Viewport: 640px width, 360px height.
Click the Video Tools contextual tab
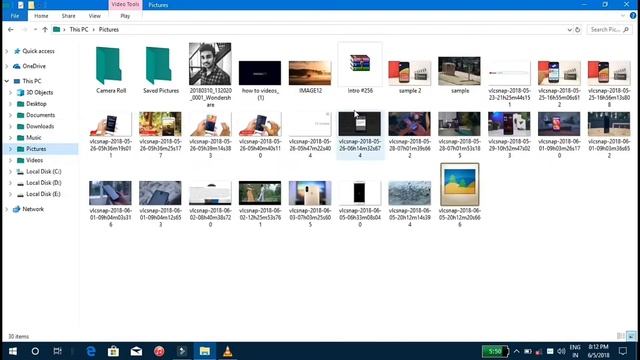pyautogui.click(x=125, y=4)
